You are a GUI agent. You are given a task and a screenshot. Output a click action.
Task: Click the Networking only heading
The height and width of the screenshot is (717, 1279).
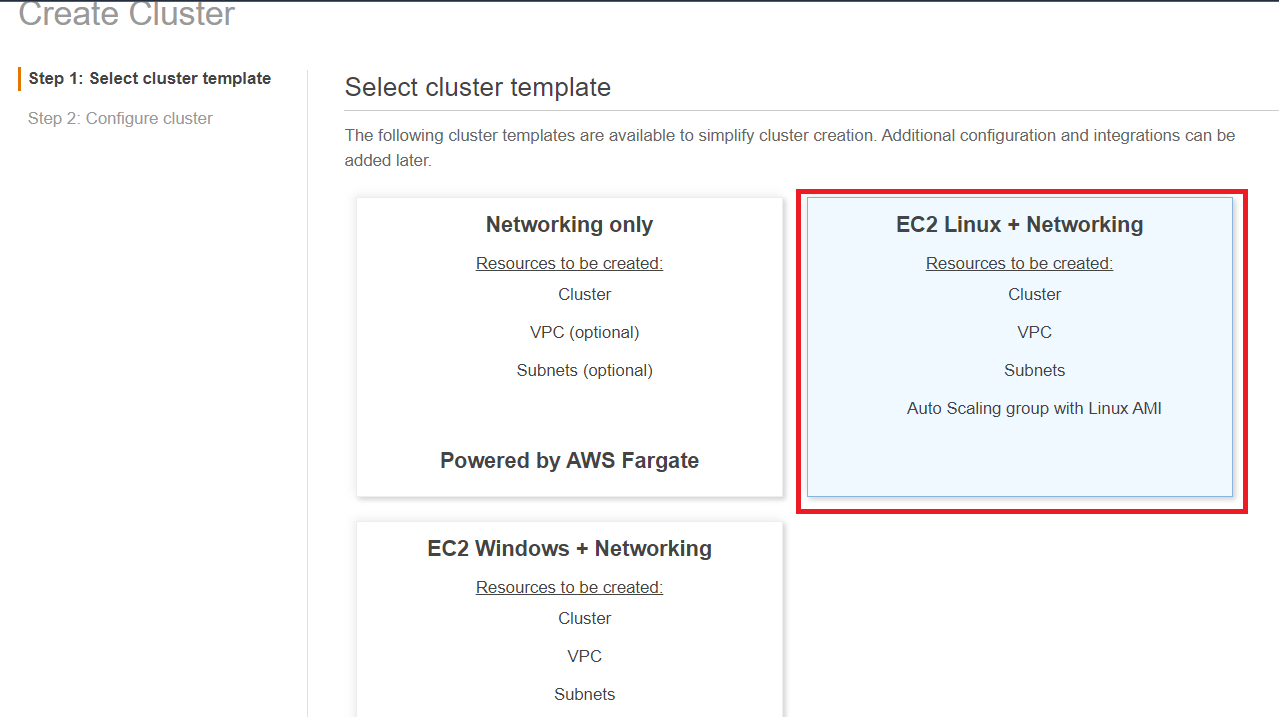570,224
